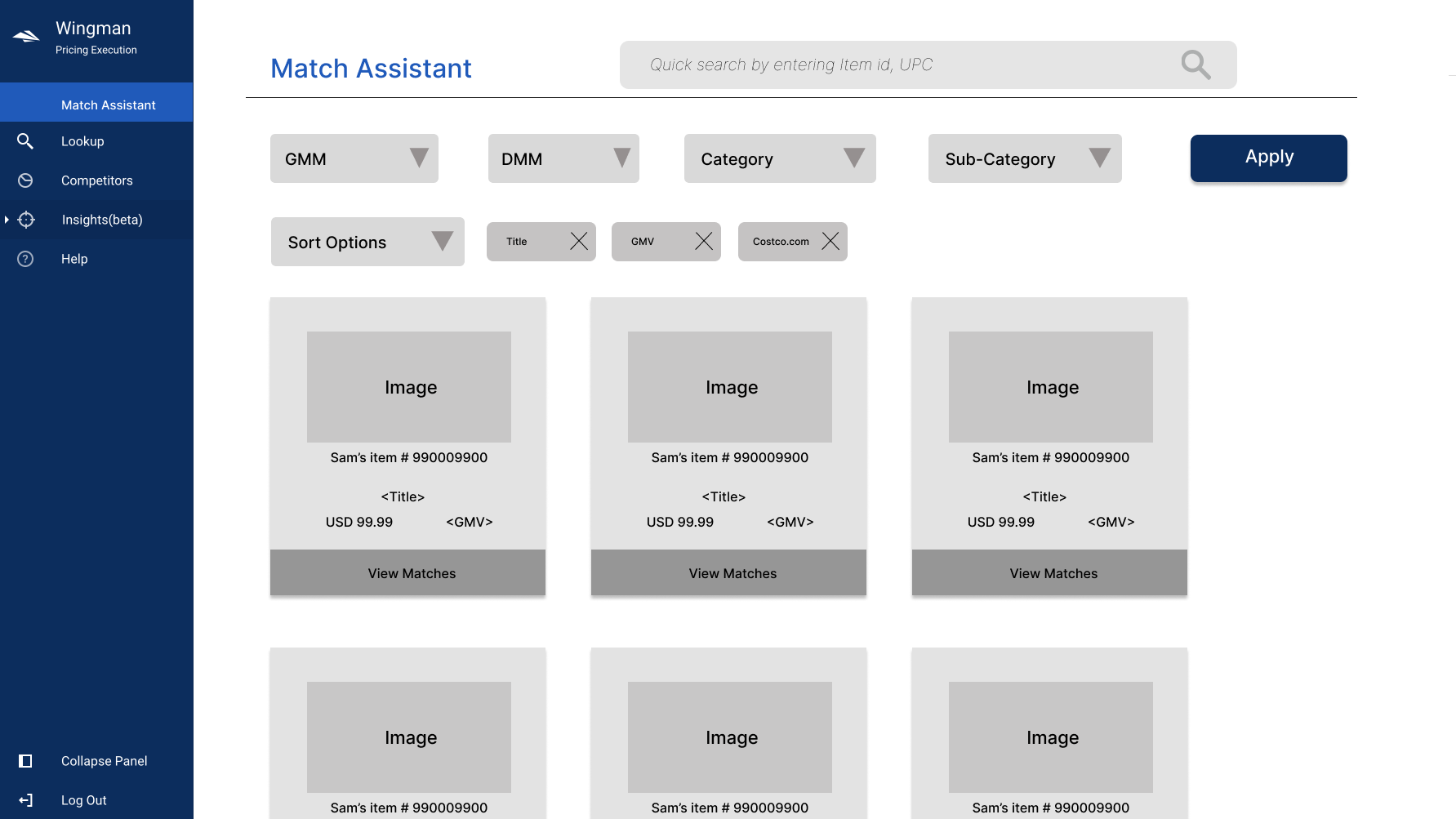Click the Wingman logo in the sidebar
Image resolution: width=1456 pixels, height=819 pixels.
tap(25, 35)
